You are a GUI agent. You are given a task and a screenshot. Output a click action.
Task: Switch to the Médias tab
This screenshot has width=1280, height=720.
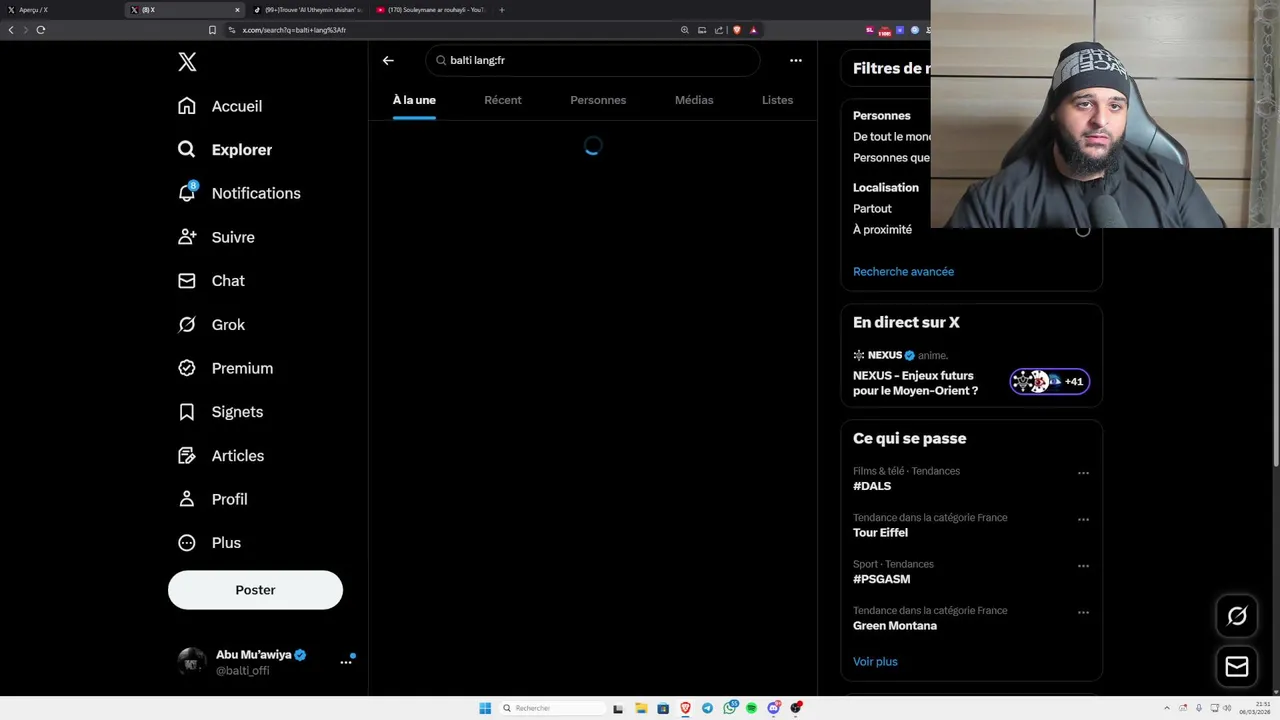pyautogui.click(x=694, y=100)
